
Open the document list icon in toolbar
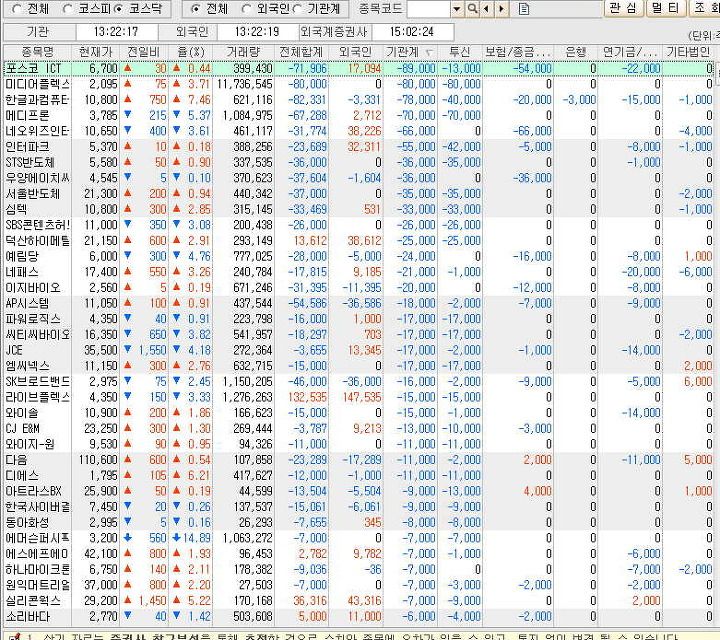point(523,9)
